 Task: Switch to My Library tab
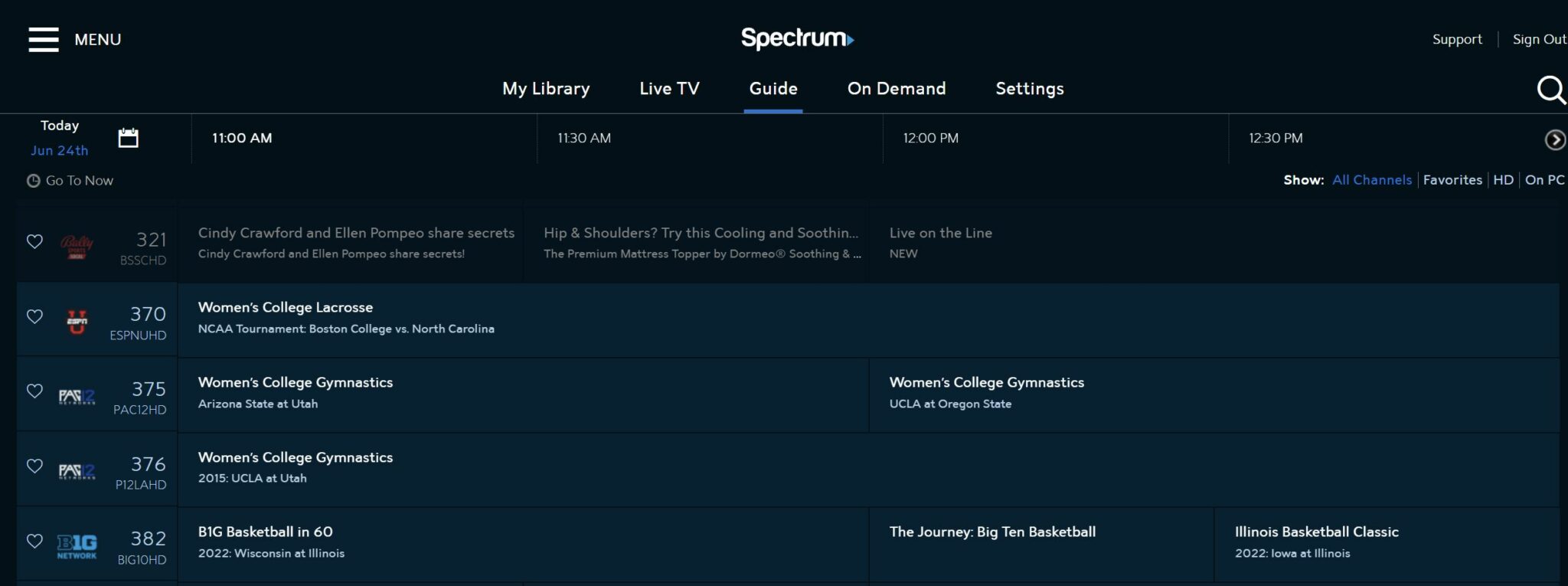pos(546,89)
